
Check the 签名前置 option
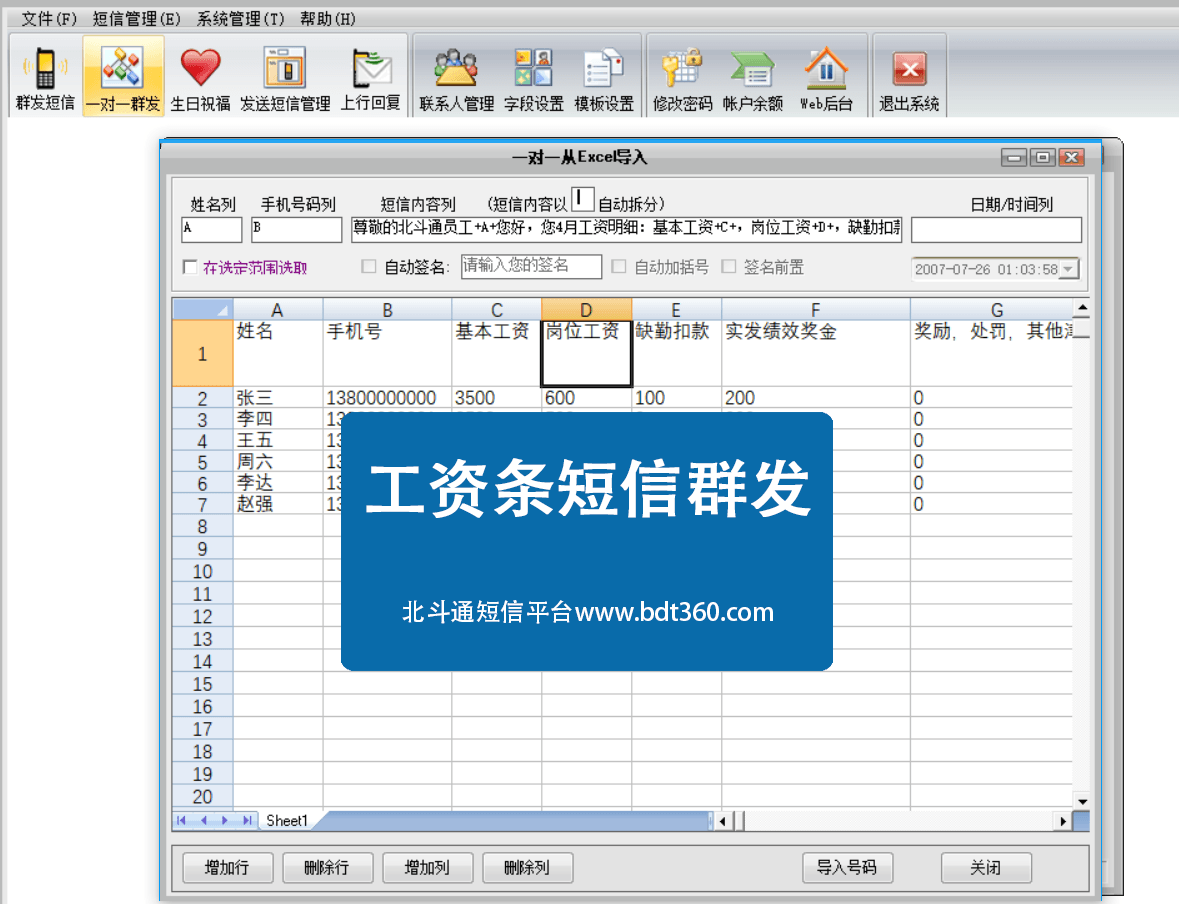(729, 267)
